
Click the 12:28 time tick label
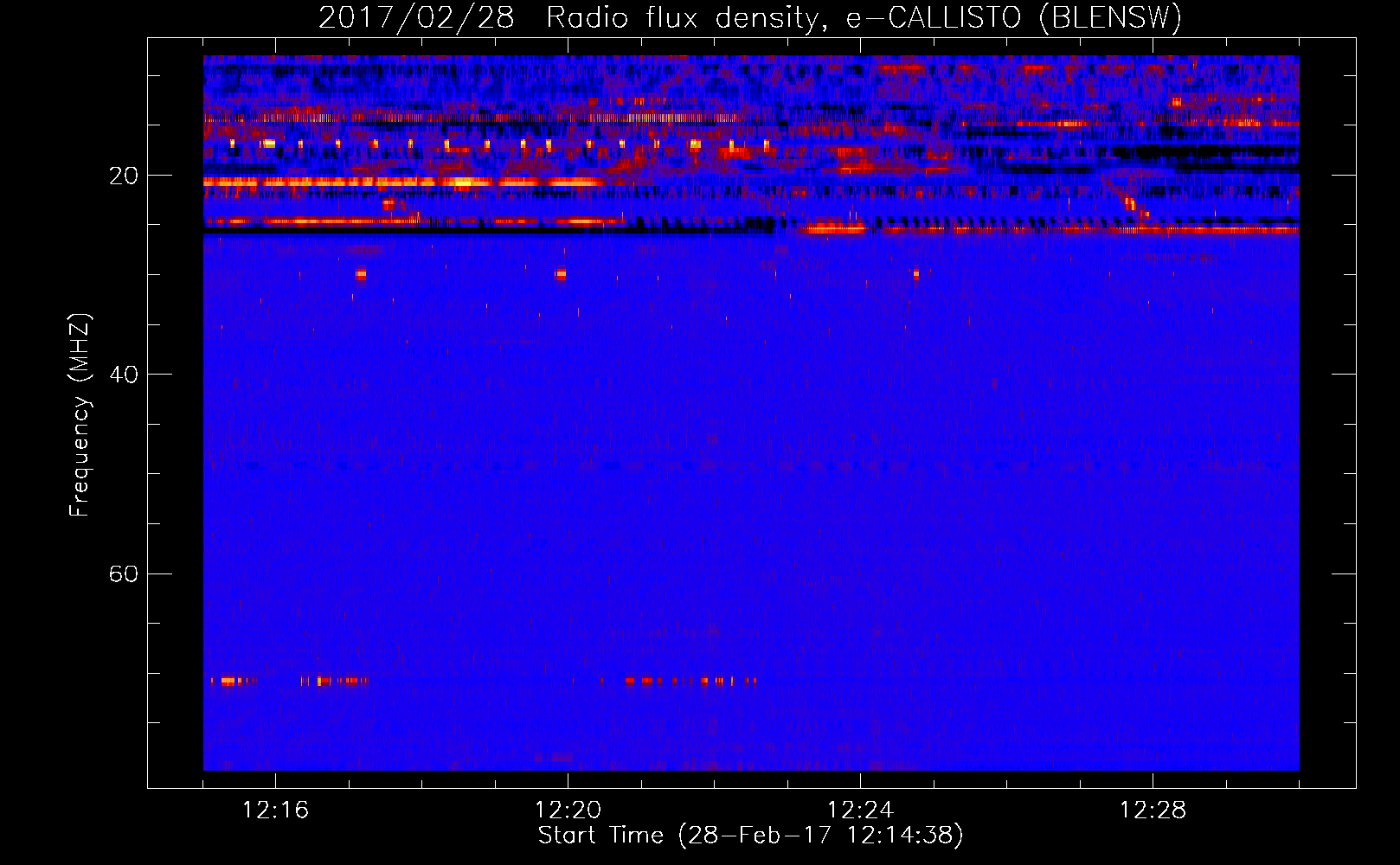[x=1153, y=811]
